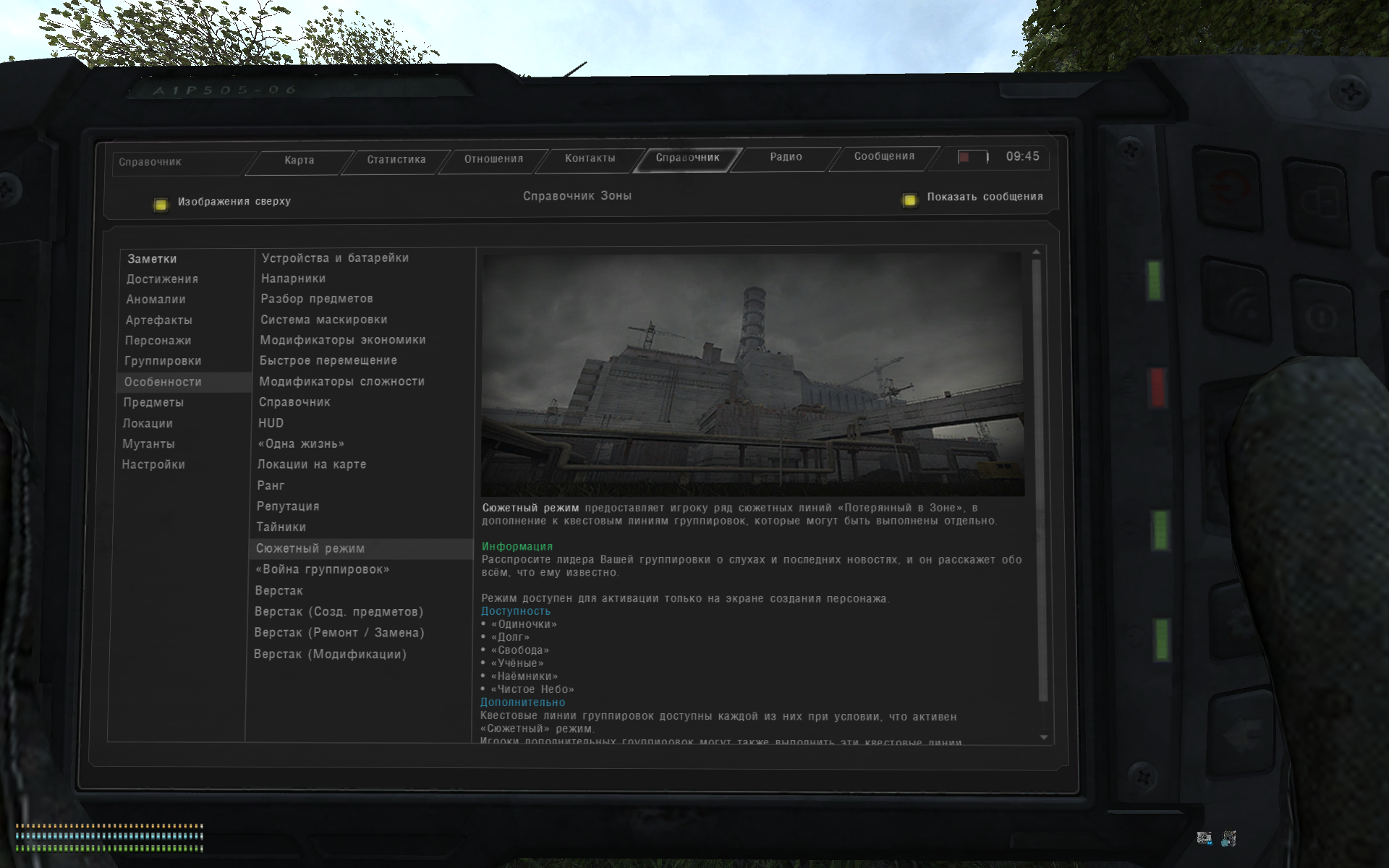Screen dimensions: 1389x868
Task: Switch to the Карта tab
Action: [299, 161]
